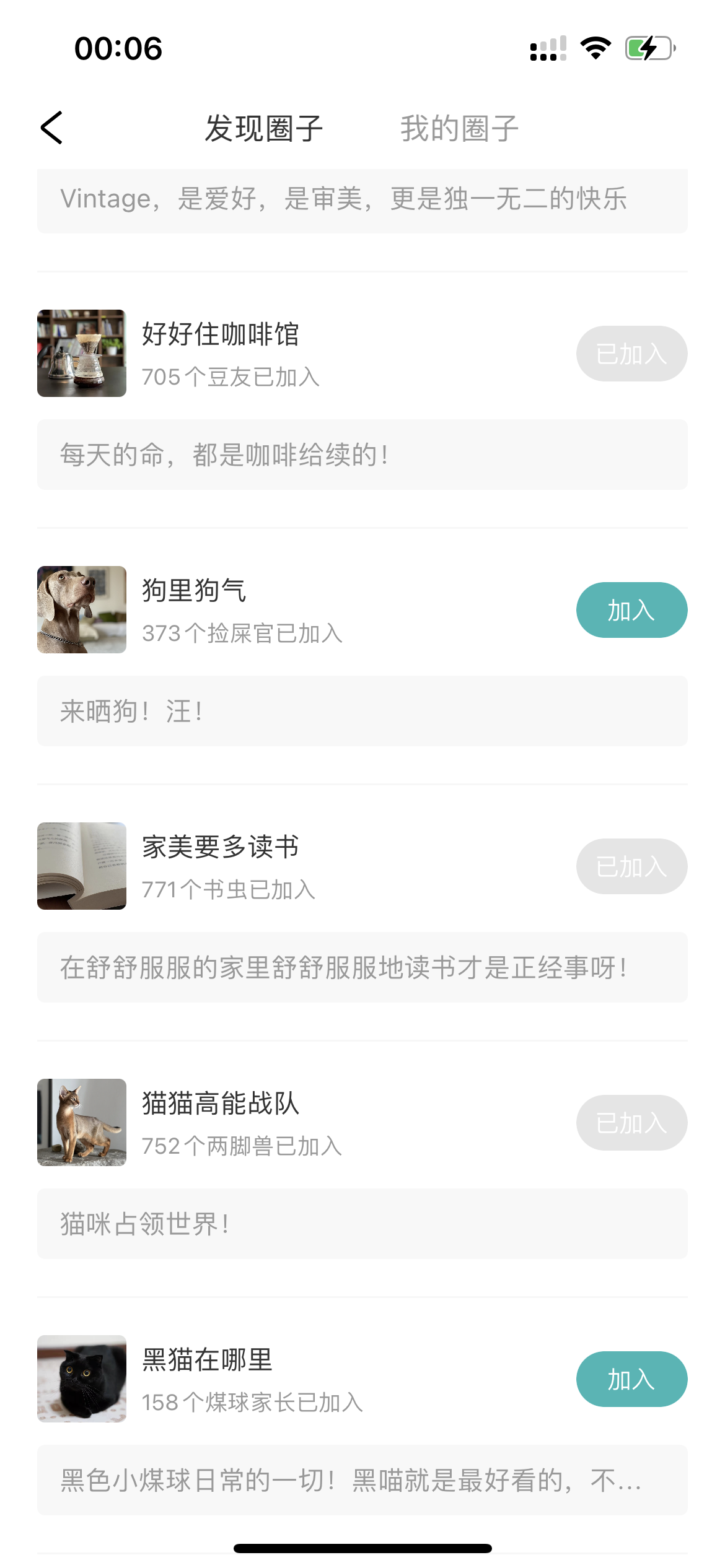Switch to 我的圈子 tab
Image resolution: width=725 pixels, height=1568 pixels.
(x=459, y=129)
